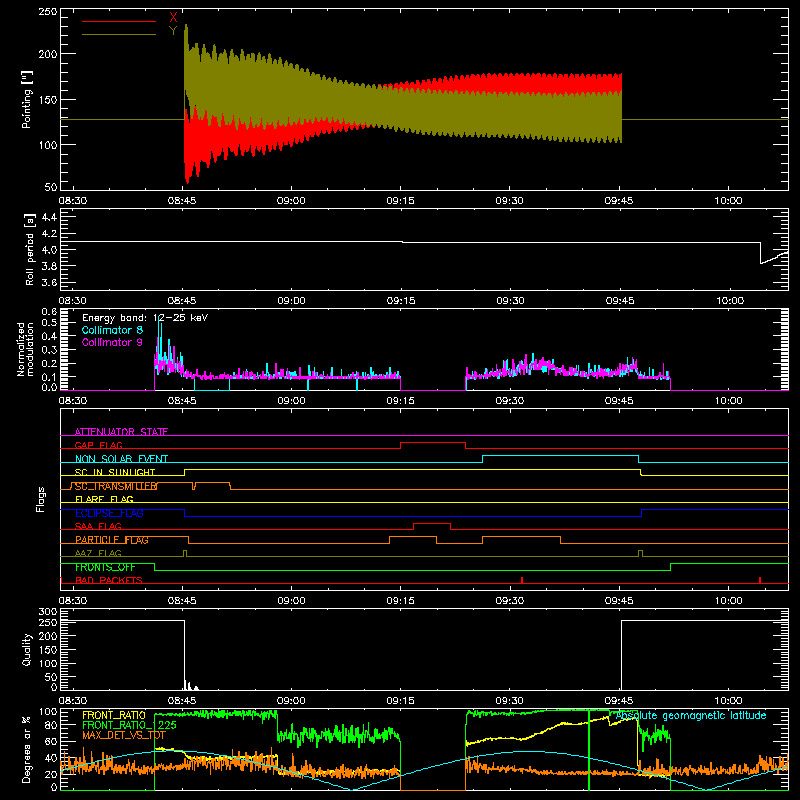The image size is (800, 800).
Task: Click the SC_TRANSMITTER flag label
Action: (116, 486)
